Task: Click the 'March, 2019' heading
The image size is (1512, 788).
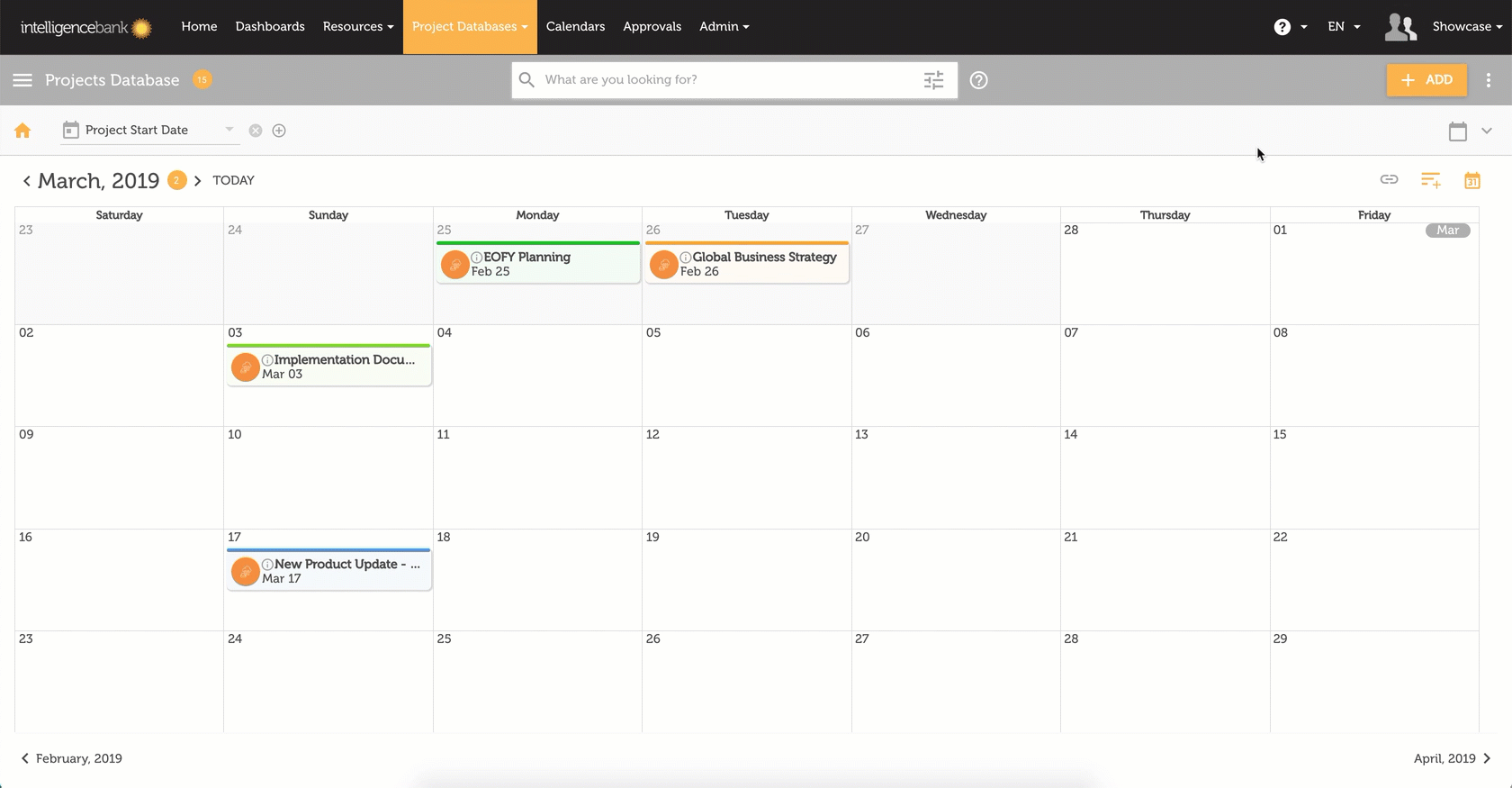Action: [99, 181]
